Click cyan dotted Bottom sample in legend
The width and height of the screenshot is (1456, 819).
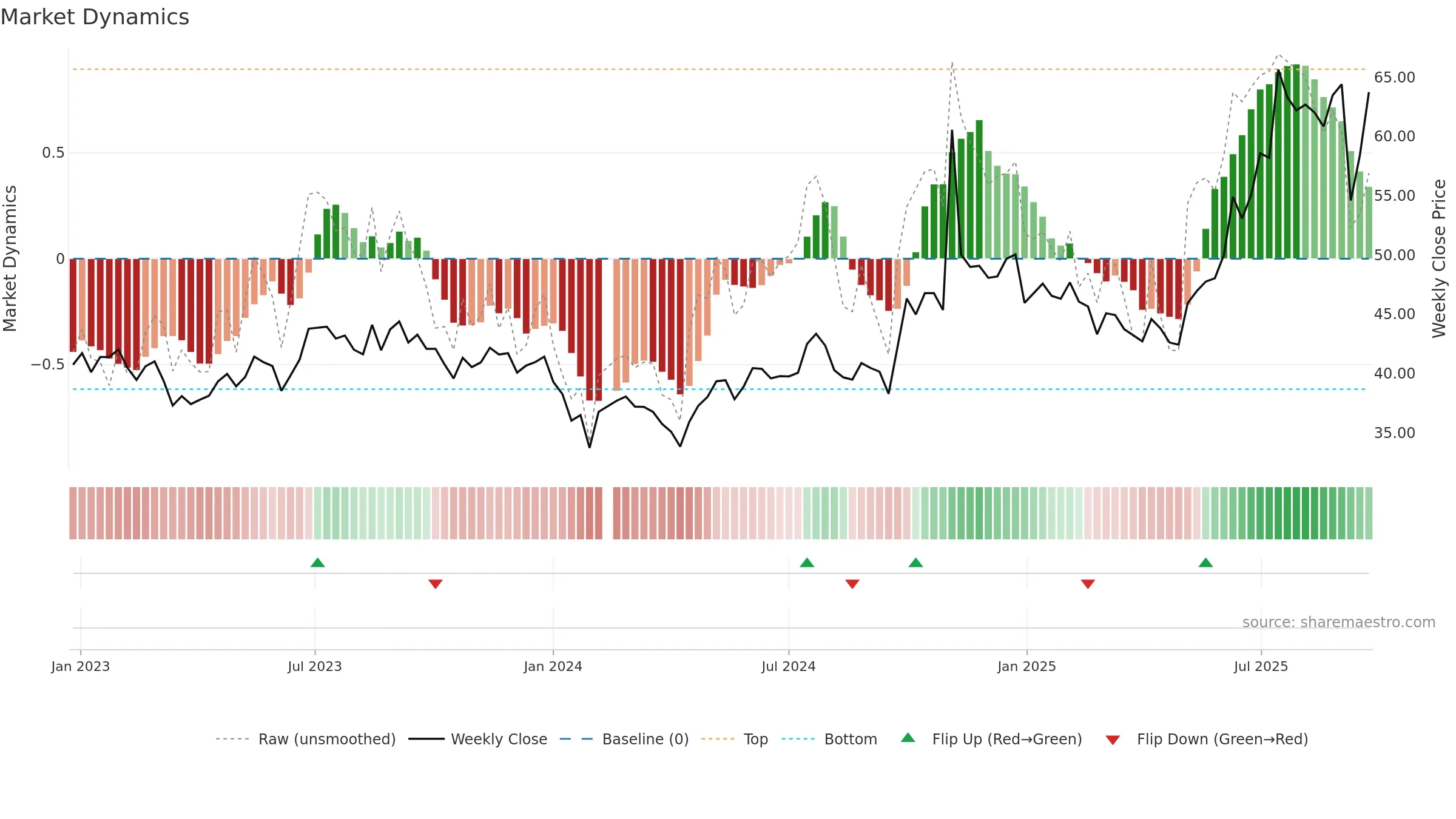tap(798, 739)
